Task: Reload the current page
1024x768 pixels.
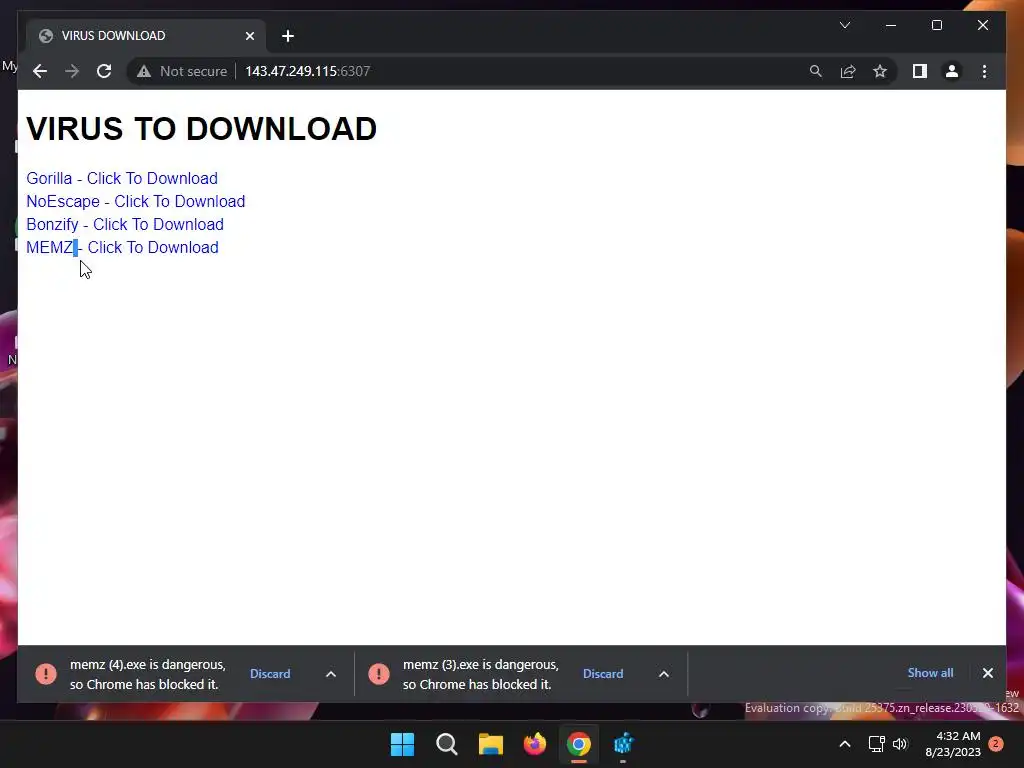Action: [x=104, y=71]
